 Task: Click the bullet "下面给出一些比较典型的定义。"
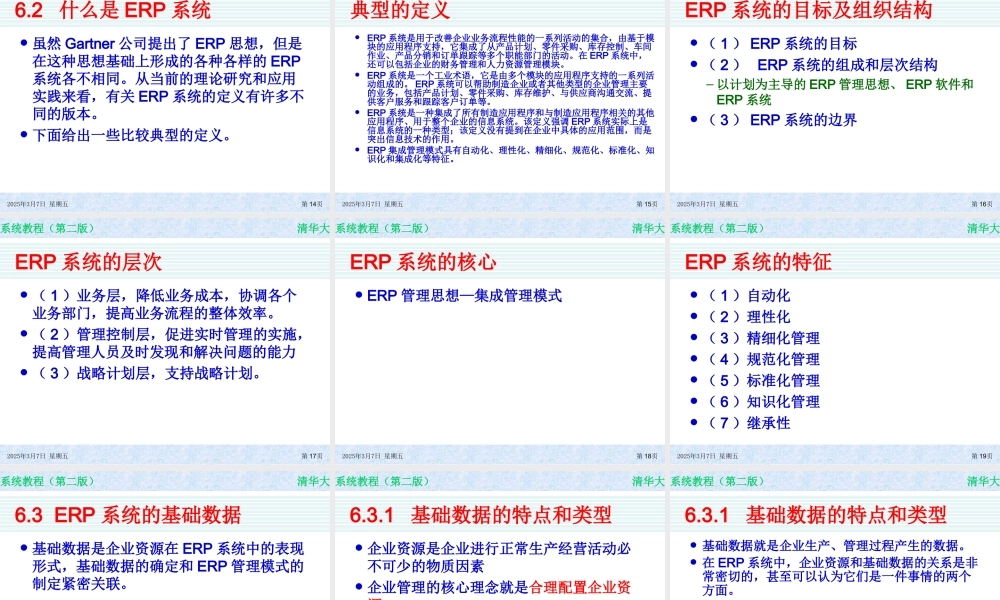(133, 135)
